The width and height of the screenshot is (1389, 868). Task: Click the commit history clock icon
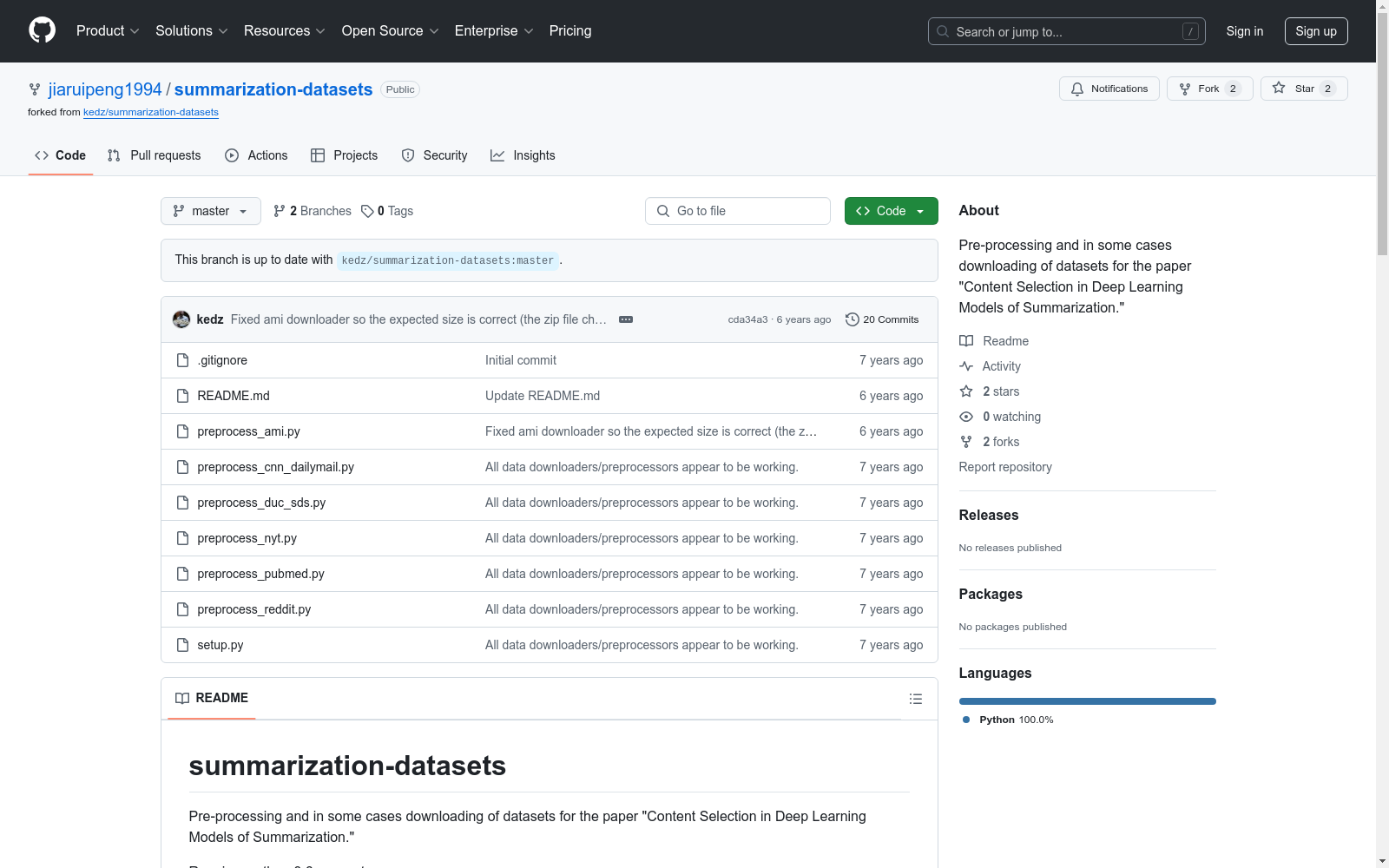[x=852, y=319]
